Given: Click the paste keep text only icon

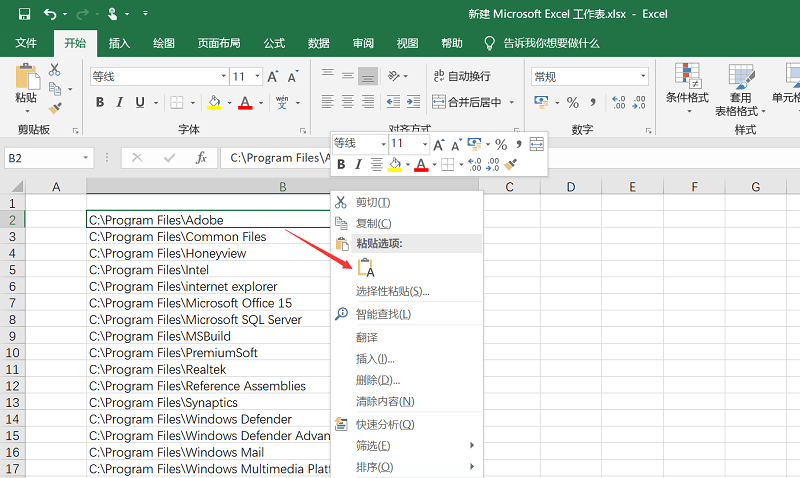Looking at the screenshot, I should coord(366,267).
